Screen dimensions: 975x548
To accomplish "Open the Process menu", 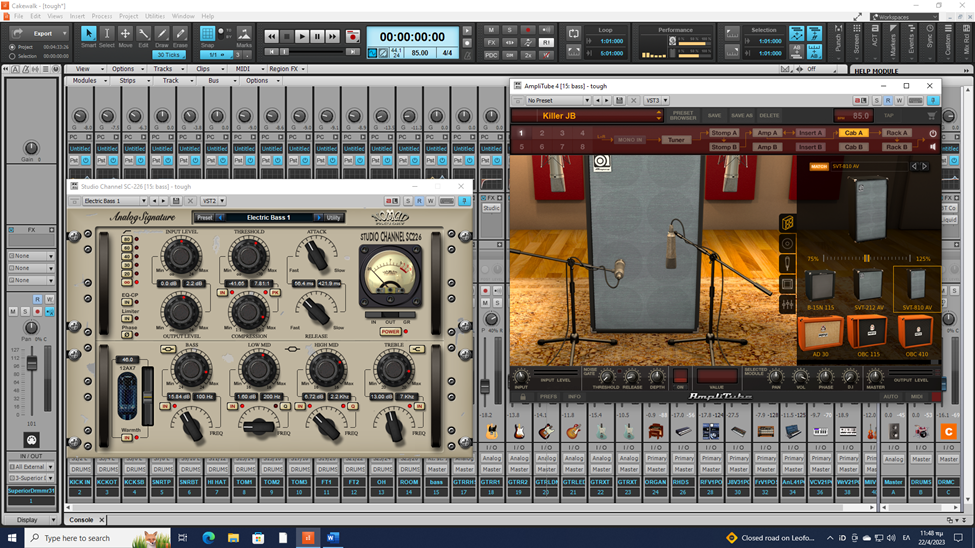I will coord(101,16).
